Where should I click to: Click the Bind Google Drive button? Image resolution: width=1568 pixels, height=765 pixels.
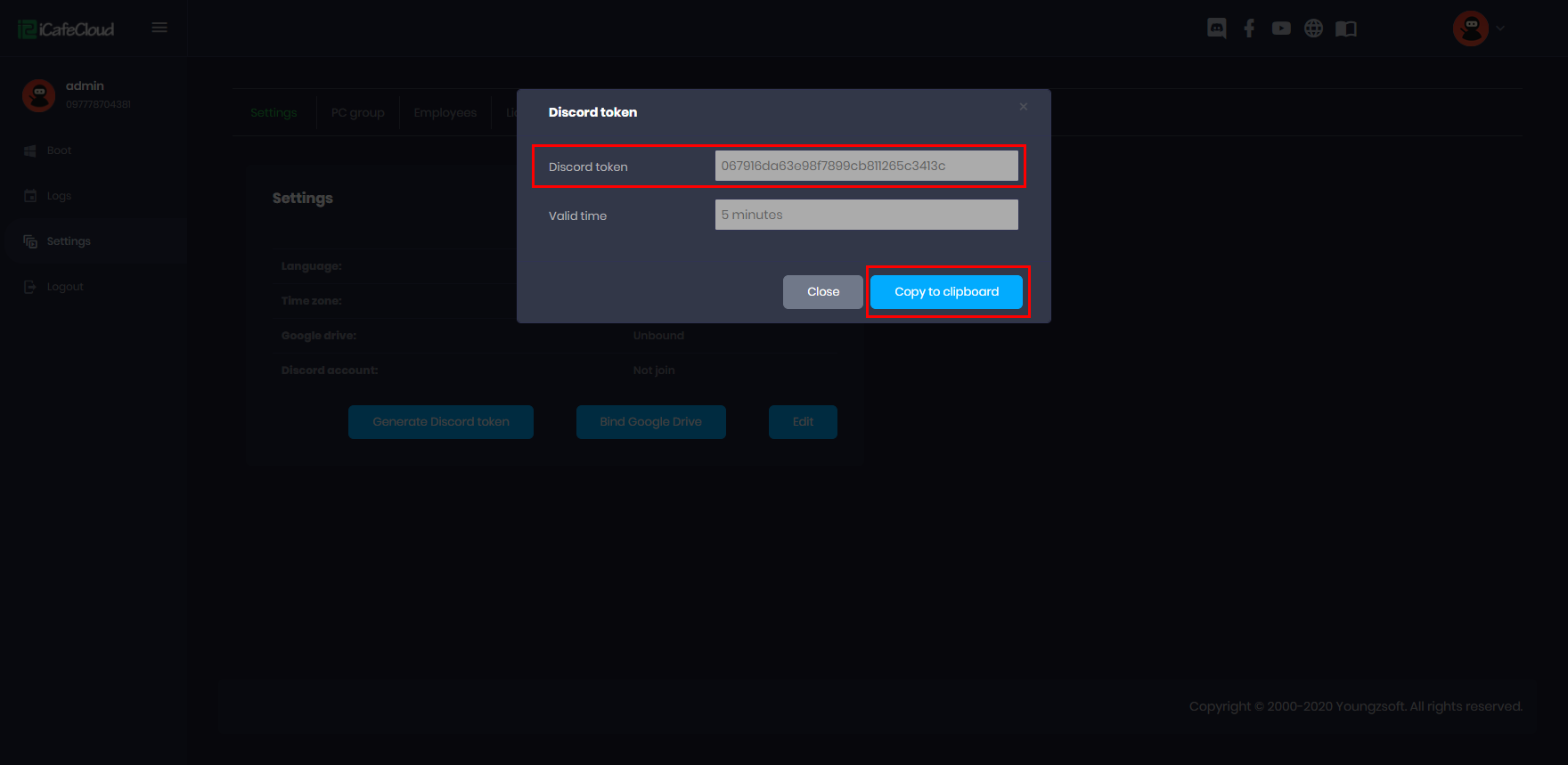tap(651, 422)
